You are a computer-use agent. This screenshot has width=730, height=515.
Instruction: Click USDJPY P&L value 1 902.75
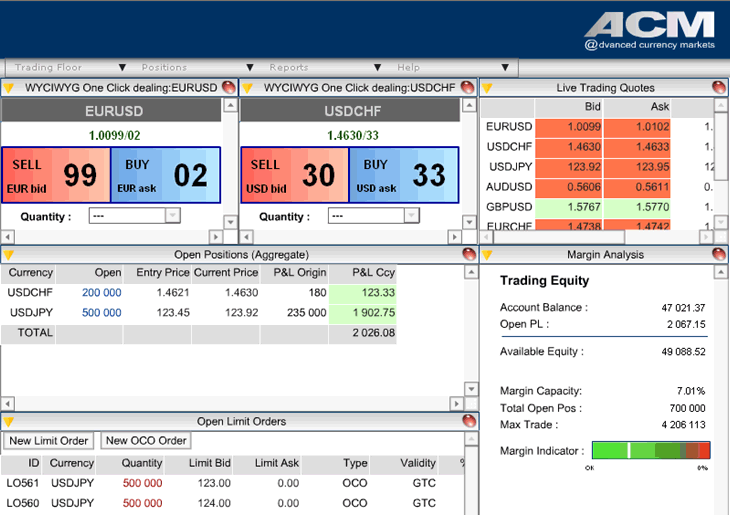tap(363, 312)
